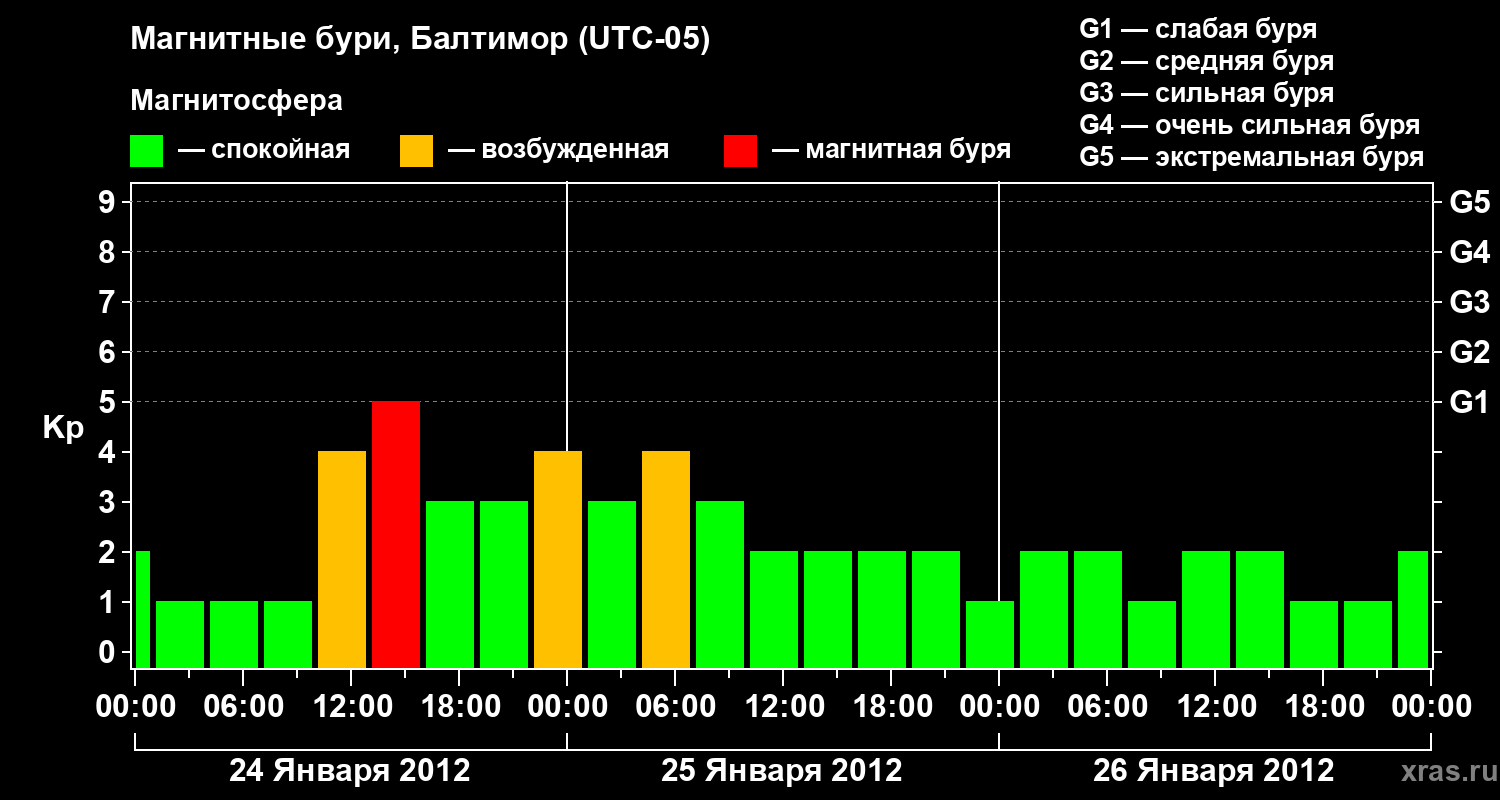1500x800 pixels.
Task: Click the 'G1' label on the right axis
Action: [1469, 402]
